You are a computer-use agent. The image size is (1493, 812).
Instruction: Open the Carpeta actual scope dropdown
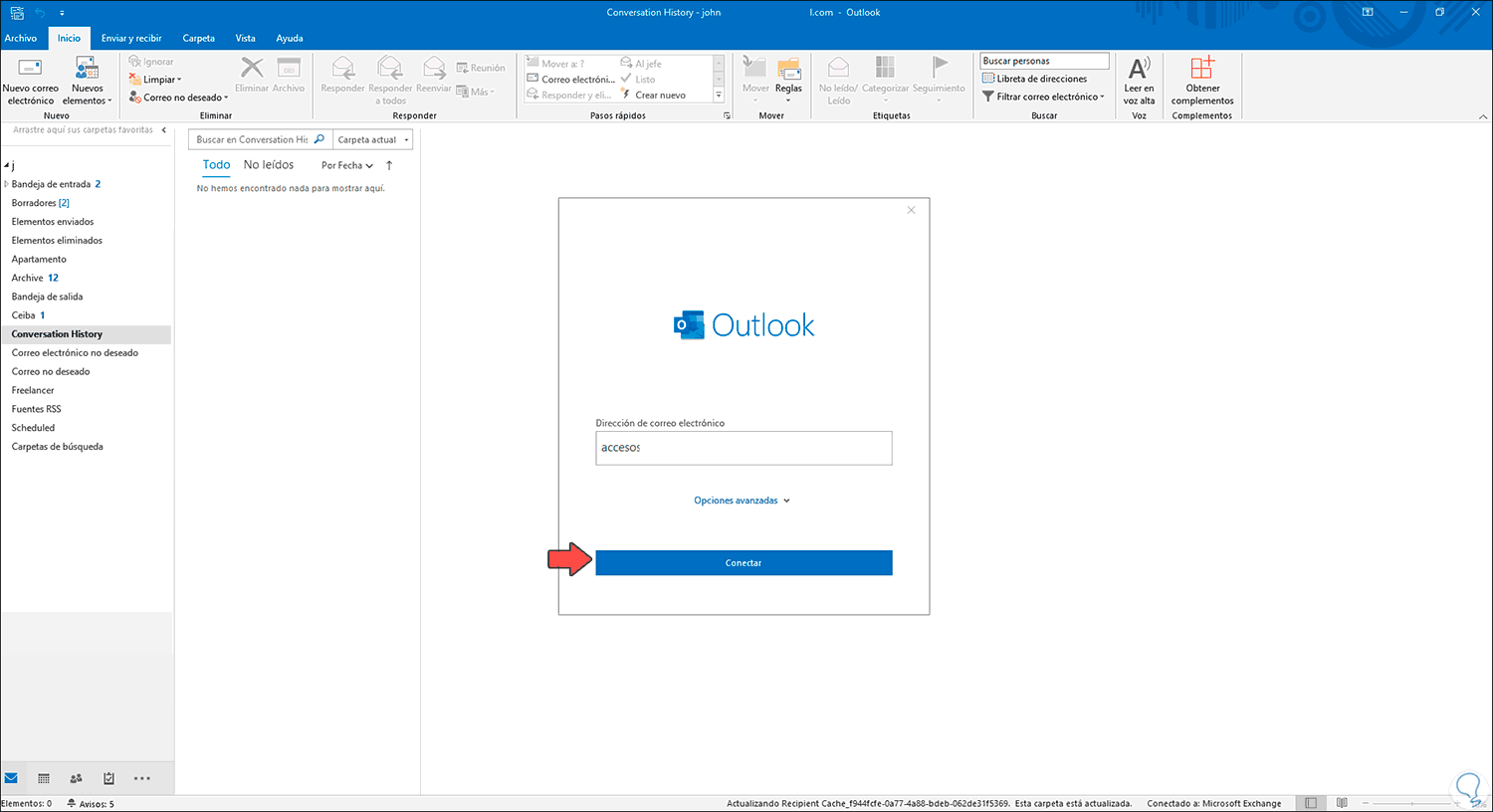[373, 139]
